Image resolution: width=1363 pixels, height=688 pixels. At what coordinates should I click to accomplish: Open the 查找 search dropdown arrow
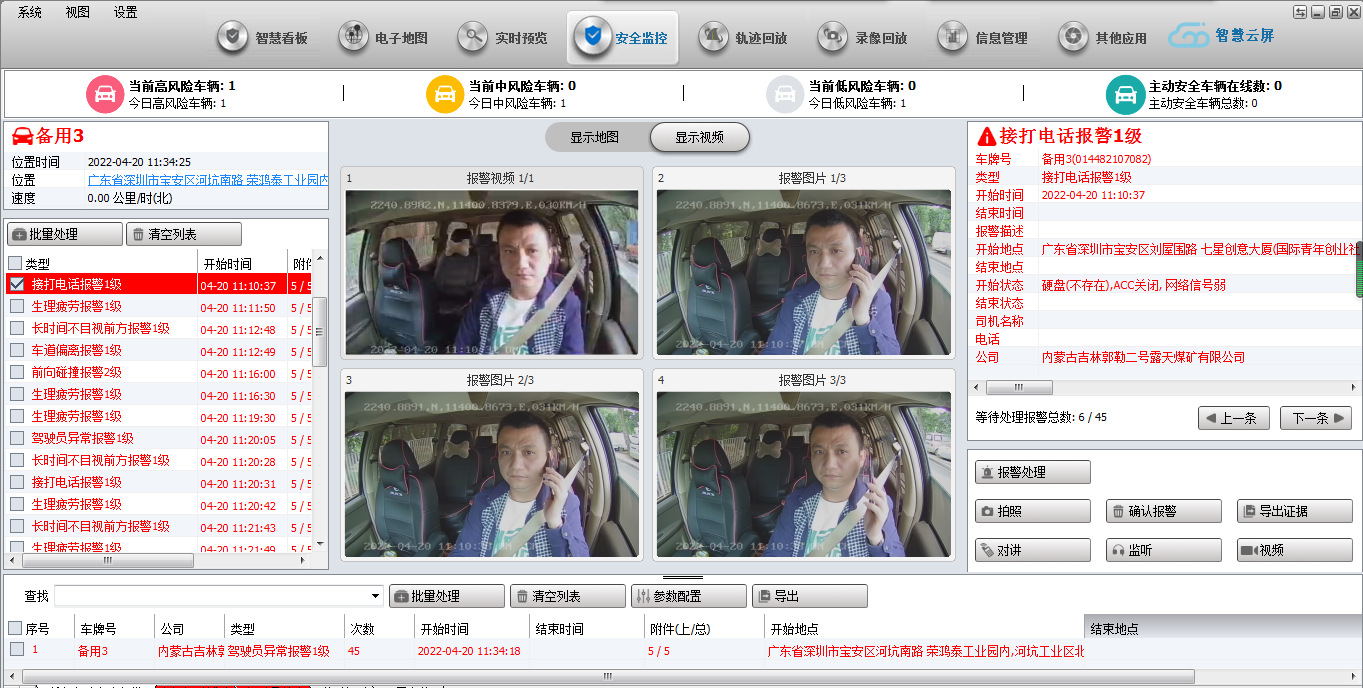[376, 596]
